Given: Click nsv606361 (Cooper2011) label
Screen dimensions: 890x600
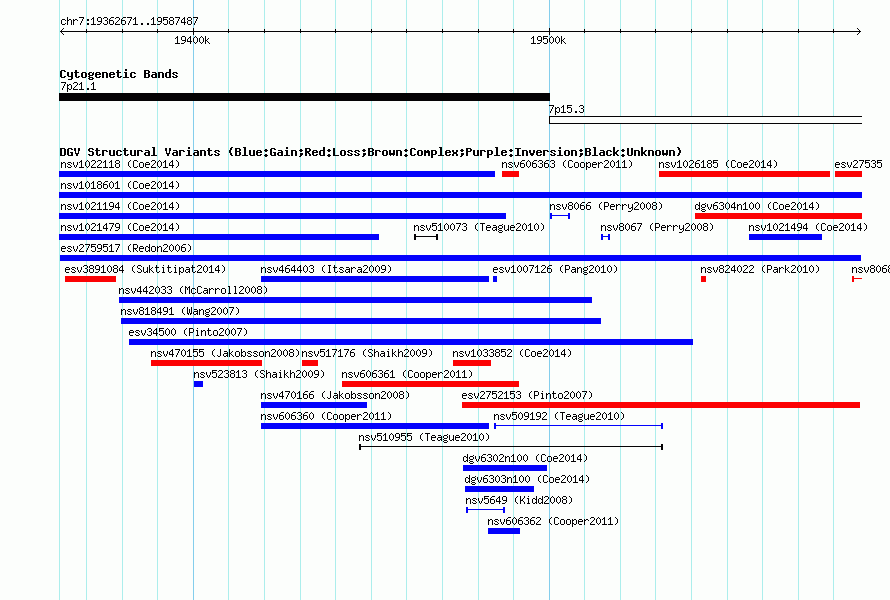Looking at the screenshot, I should click(x=407, y=374).
